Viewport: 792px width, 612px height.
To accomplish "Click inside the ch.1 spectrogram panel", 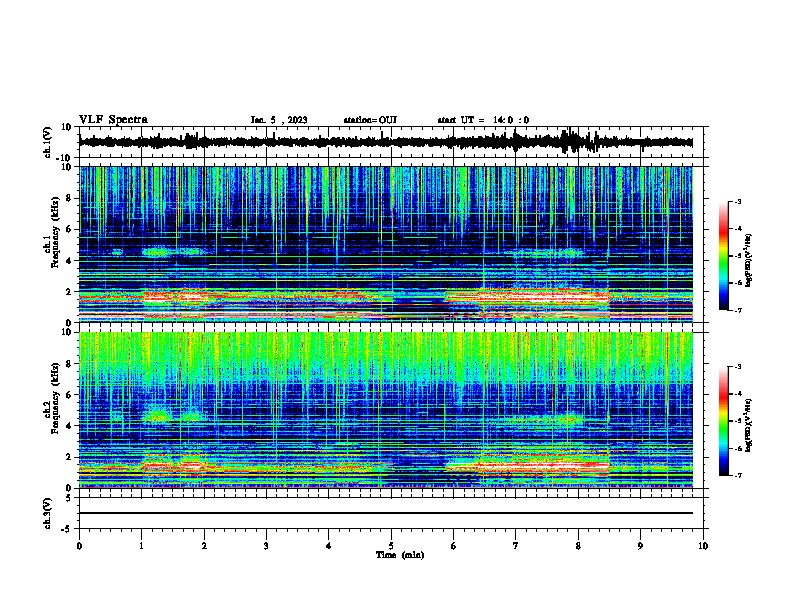I will [x=386, y=244].
